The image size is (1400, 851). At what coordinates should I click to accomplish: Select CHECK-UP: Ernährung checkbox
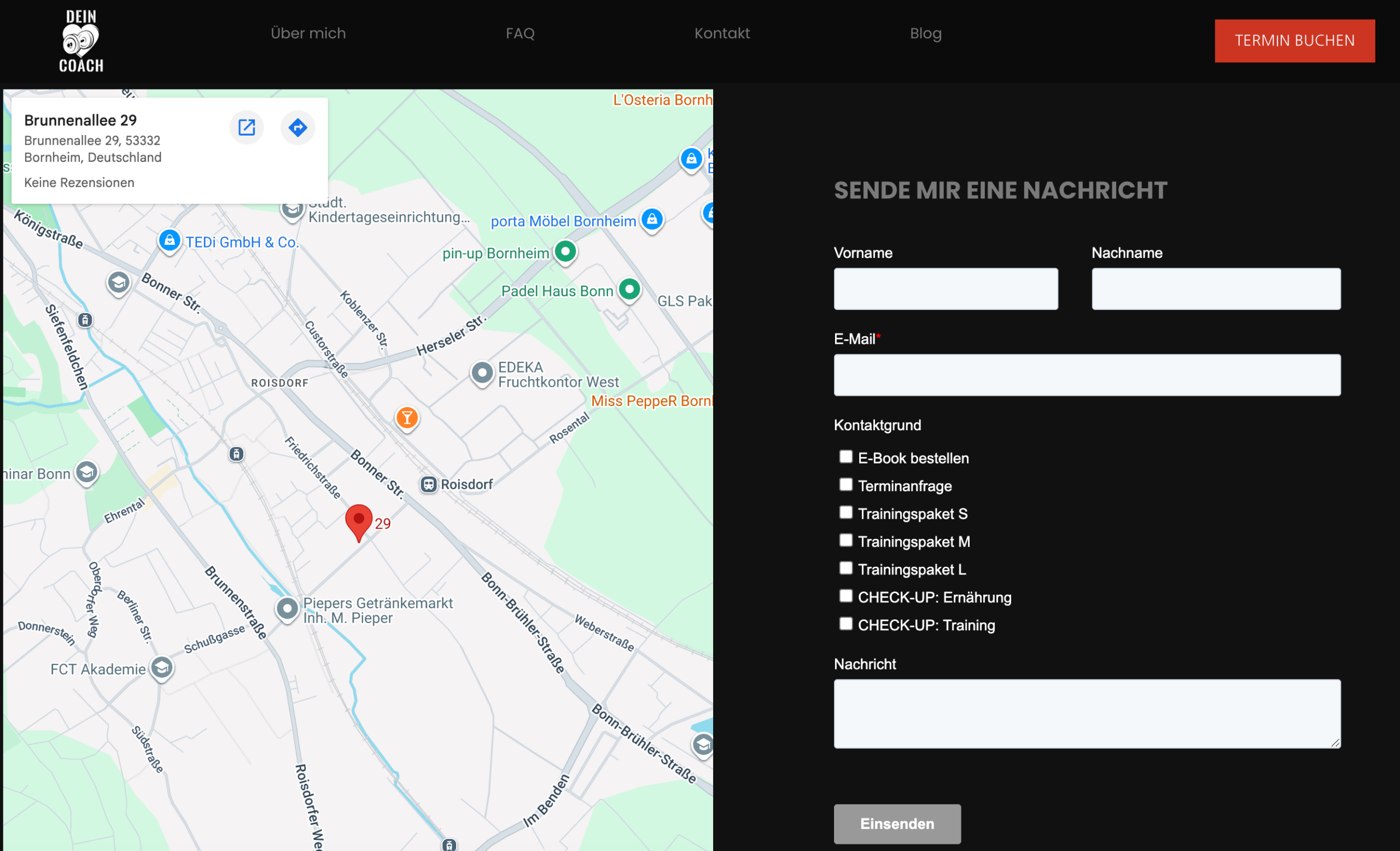pos(845,596)
